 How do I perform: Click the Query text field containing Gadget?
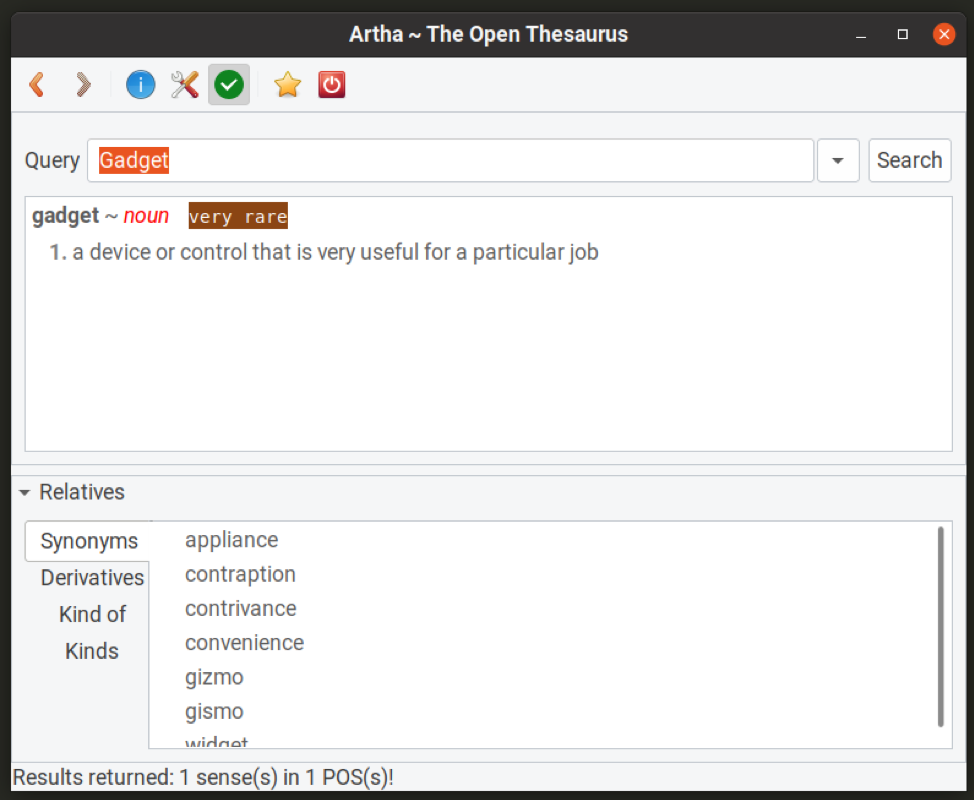point(450,161)
